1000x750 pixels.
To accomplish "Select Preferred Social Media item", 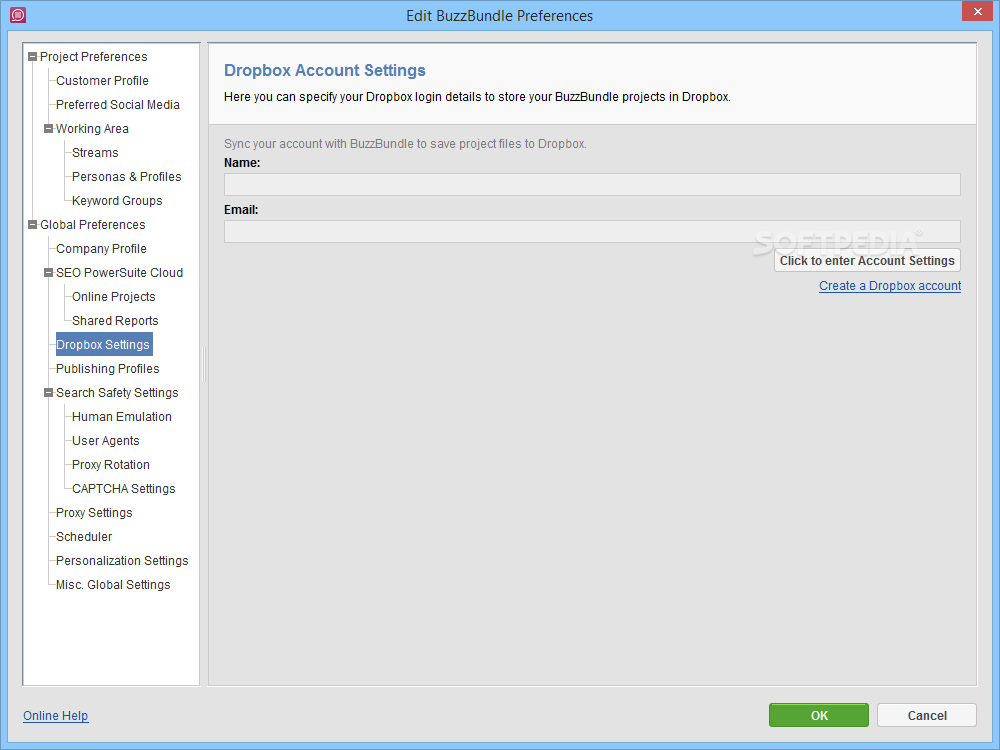I will click(x=117, y=105).
